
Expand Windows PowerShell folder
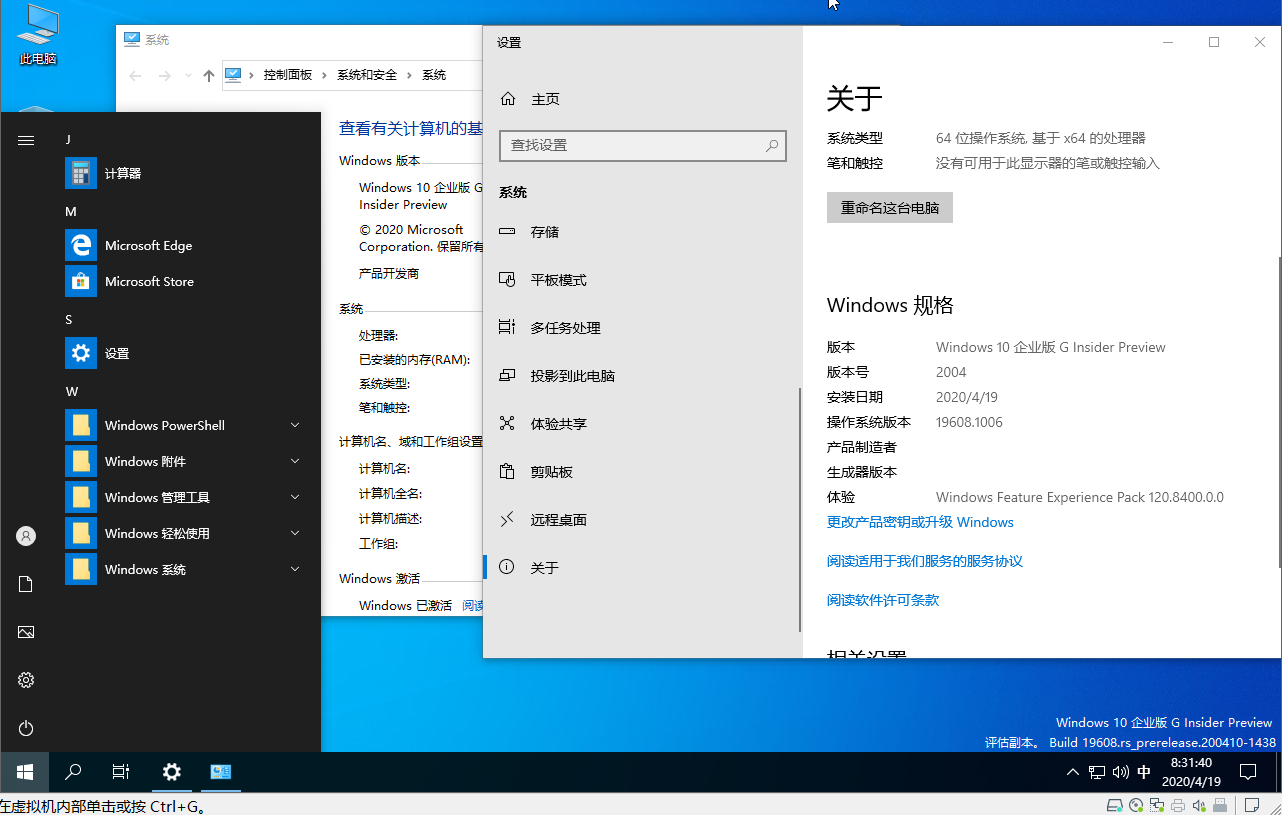click(295, 426)
